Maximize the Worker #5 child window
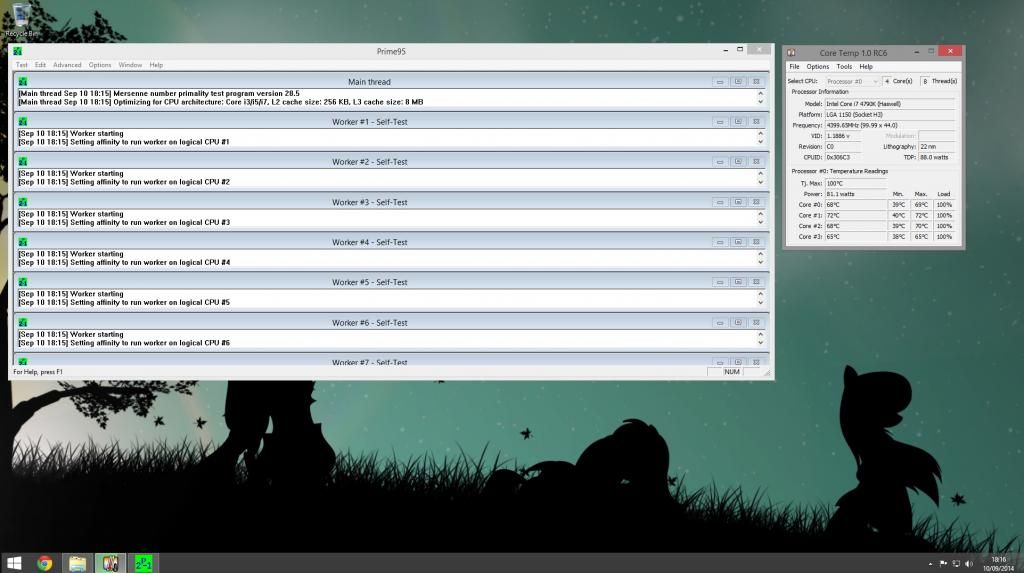 [738, 282]
